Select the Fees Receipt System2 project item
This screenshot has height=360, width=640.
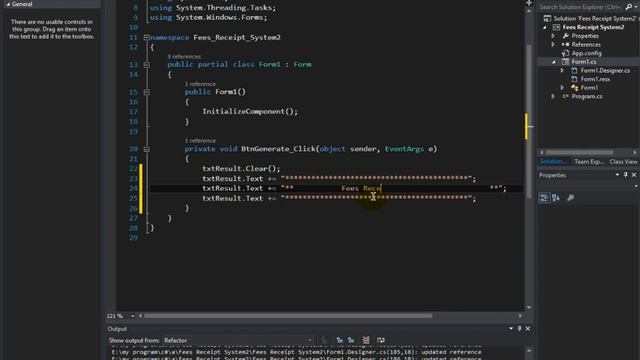click(593, 27)
